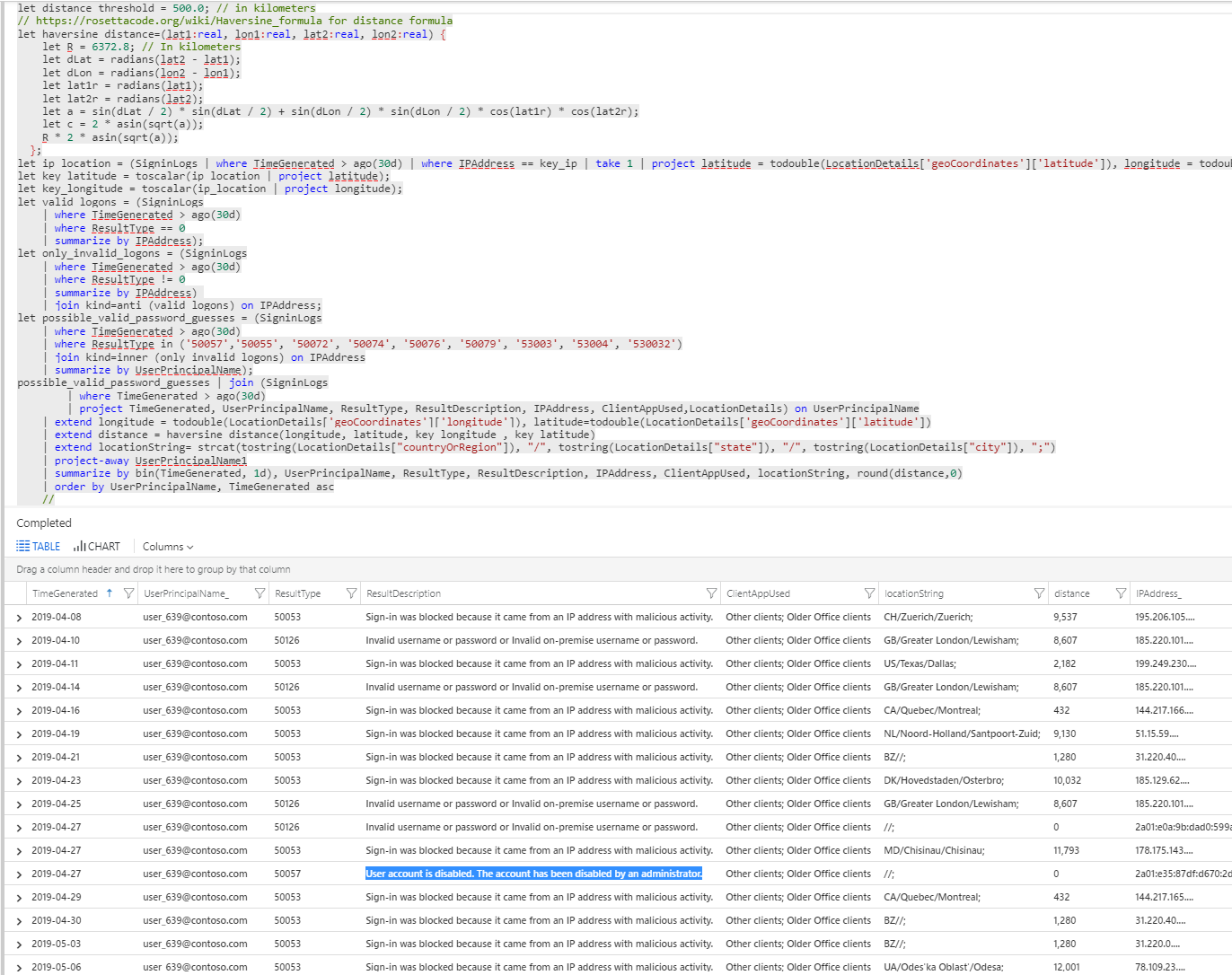Expand the 2019-04-19 result row
The width and height of the screenshot is (1232, 975).
click(x=19, y=734)
